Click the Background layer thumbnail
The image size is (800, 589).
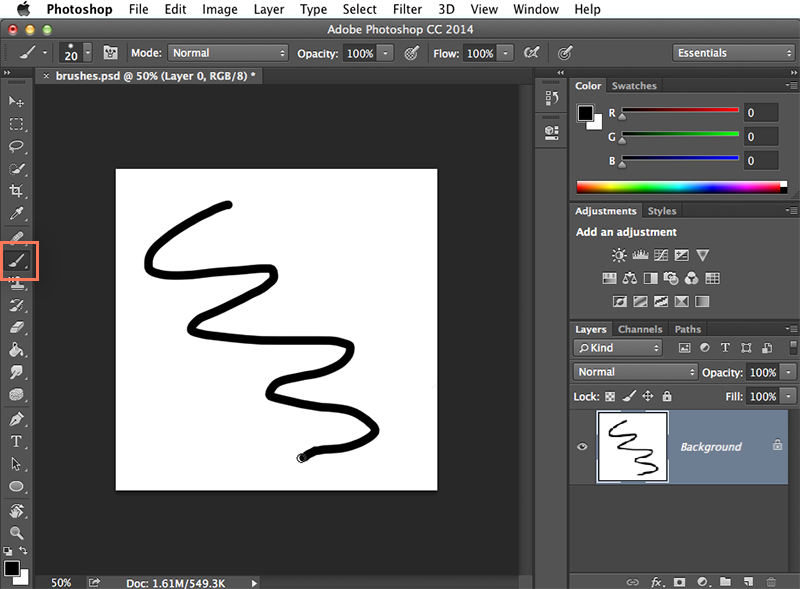(x=634, y=447)
